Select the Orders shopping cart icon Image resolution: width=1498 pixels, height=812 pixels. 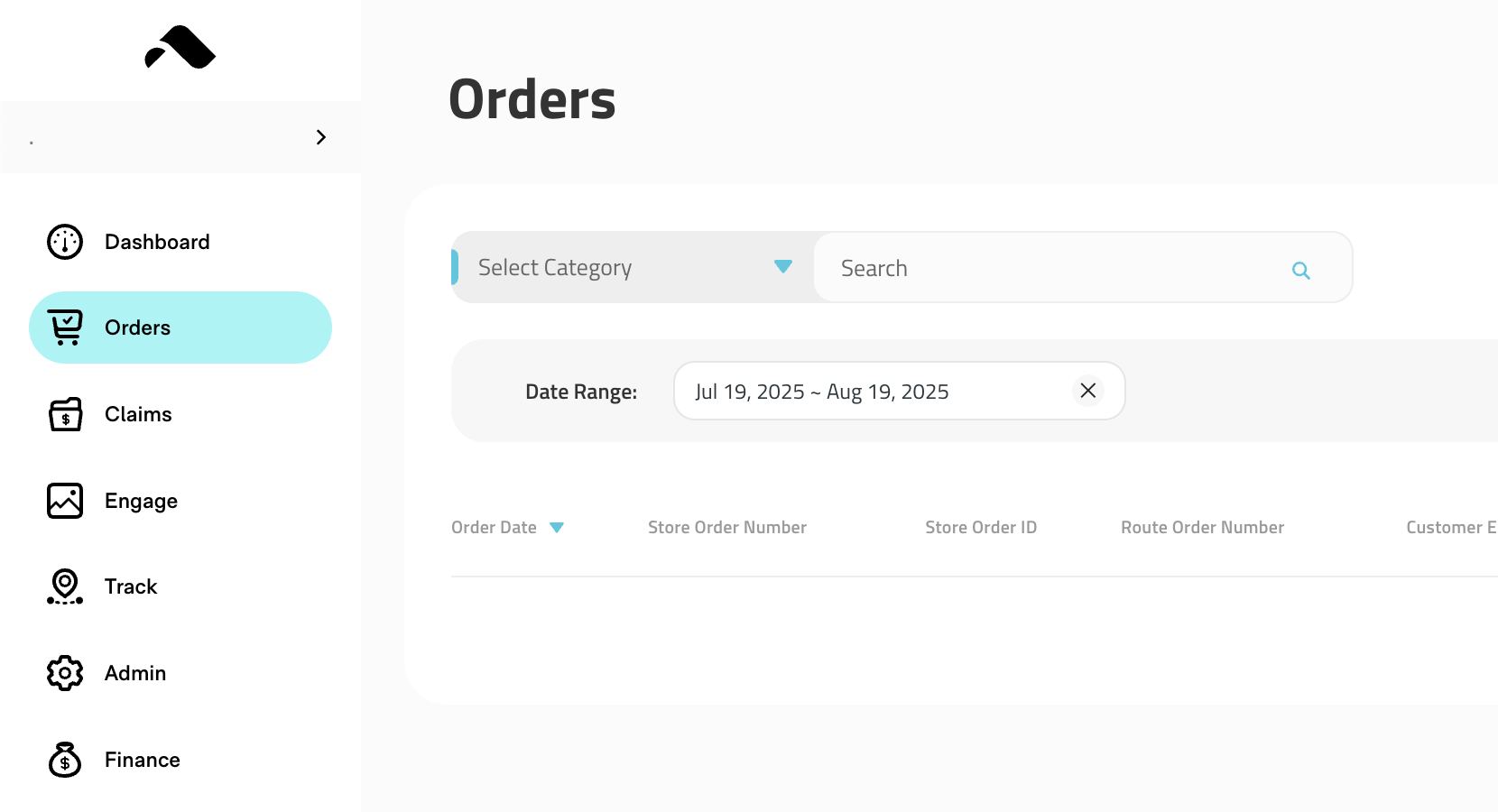tap(64, 327)
